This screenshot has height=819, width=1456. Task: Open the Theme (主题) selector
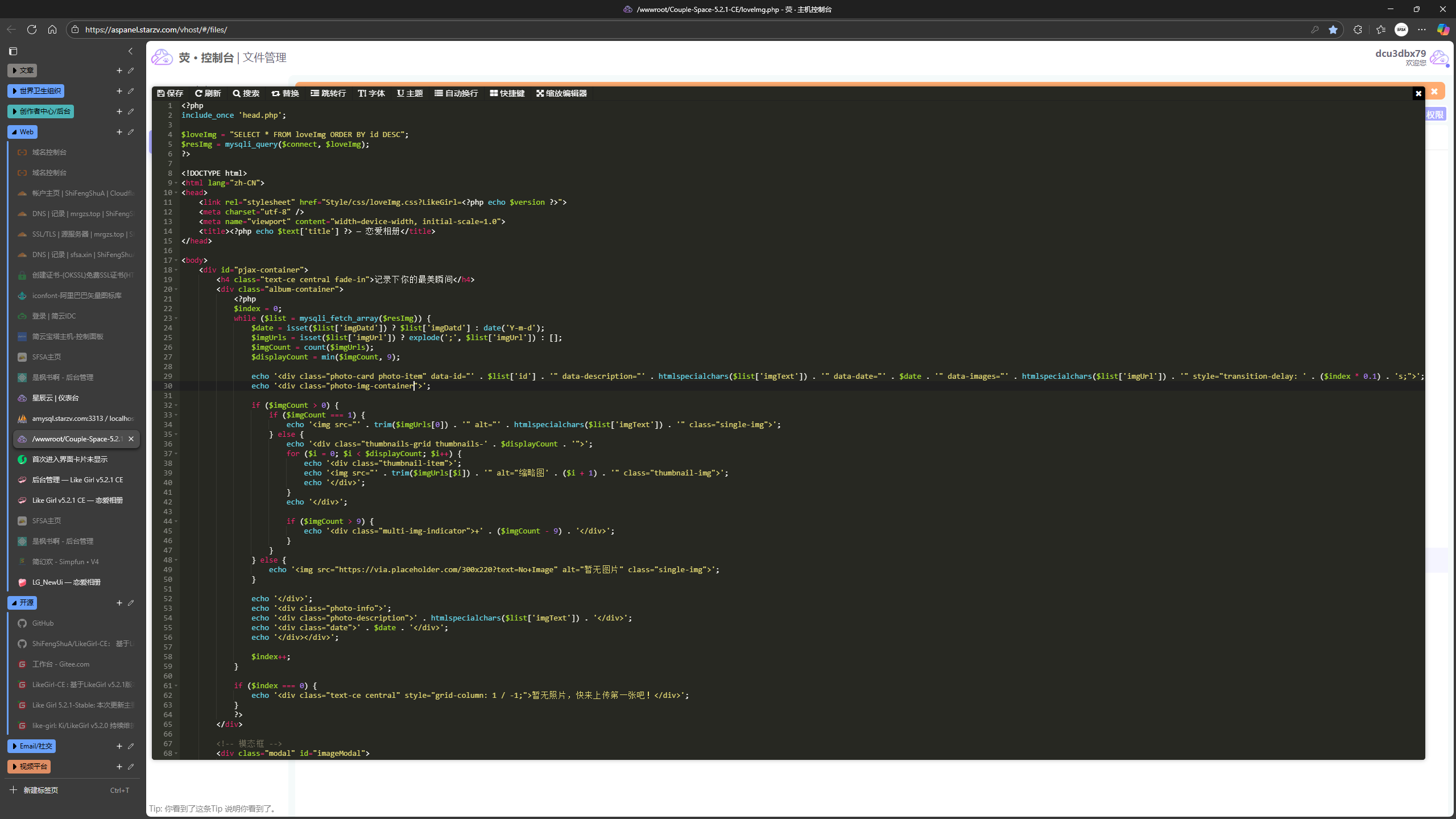409,93
